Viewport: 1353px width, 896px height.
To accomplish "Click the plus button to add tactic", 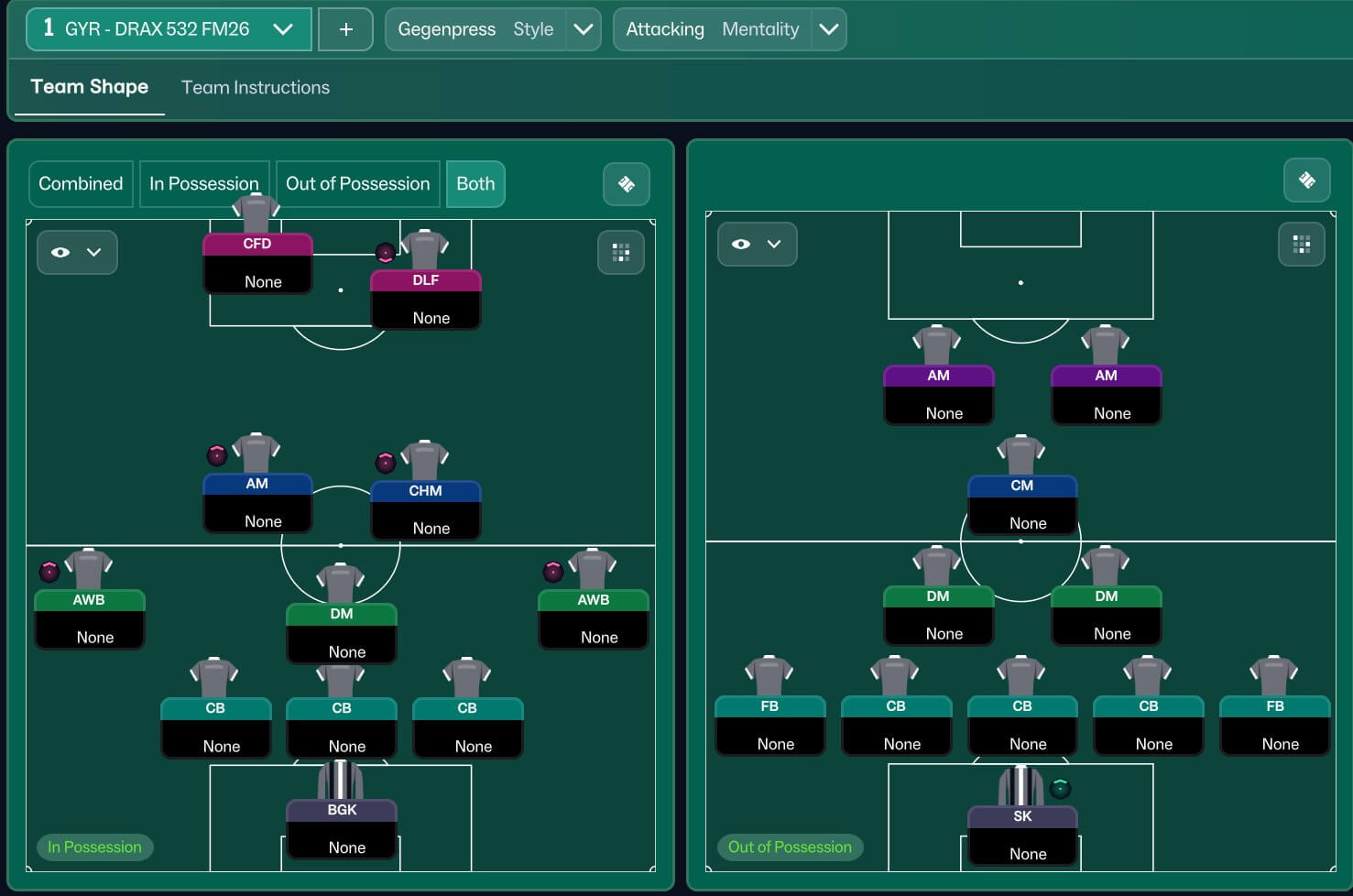I will point(345,29).
